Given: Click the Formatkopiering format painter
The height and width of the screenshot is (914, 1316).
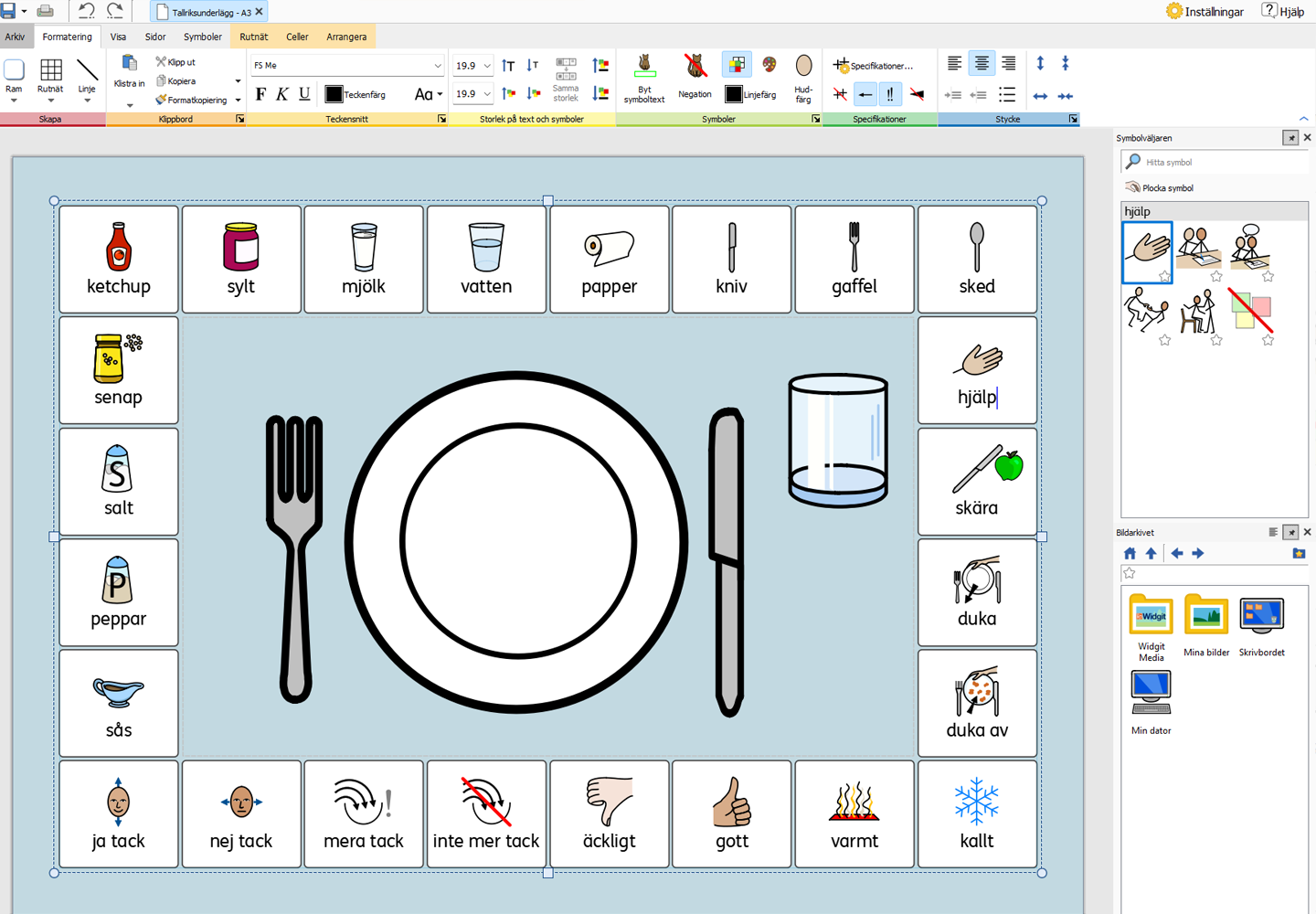Looking at the screenshot, I should (x=192, y=100).
